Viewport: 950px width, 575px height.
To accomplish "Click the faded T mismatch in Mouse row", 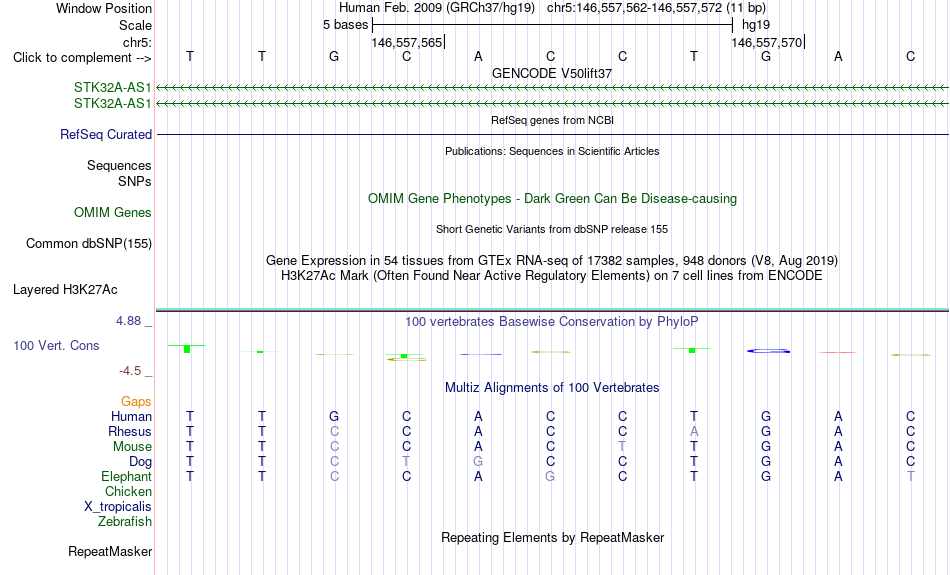I will 622,447.
